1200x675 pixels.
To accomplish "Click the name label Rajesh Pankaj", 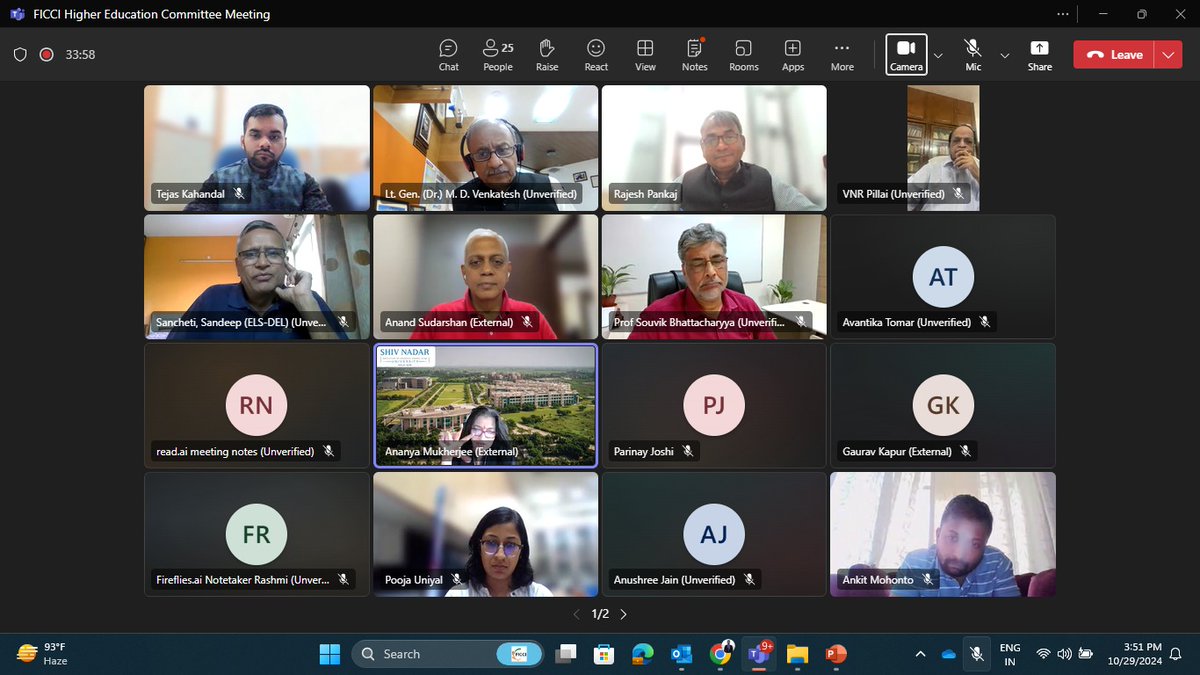I will coord(646,194).
